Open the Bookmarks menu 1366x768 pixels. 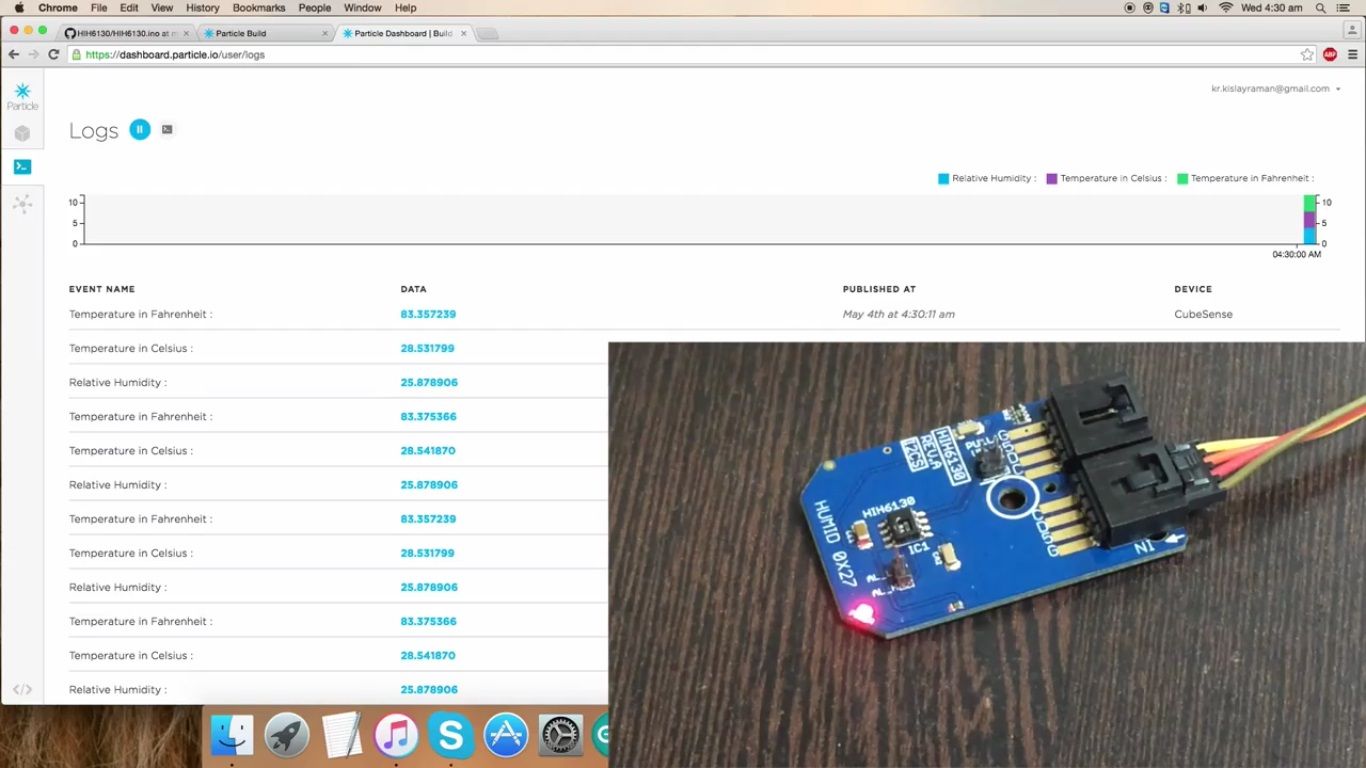click(259, 7)
